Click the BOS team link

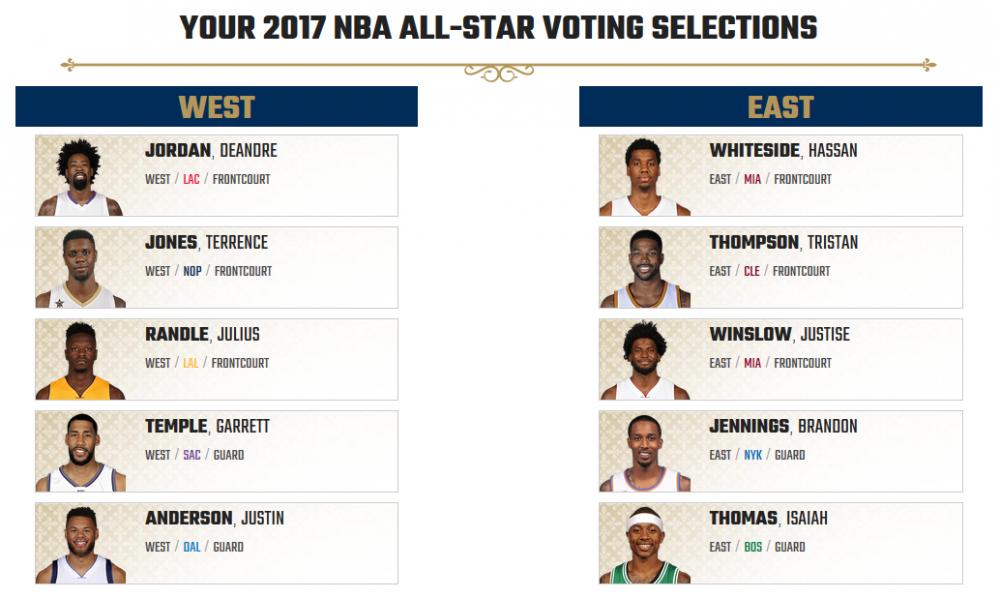[753, 548]
